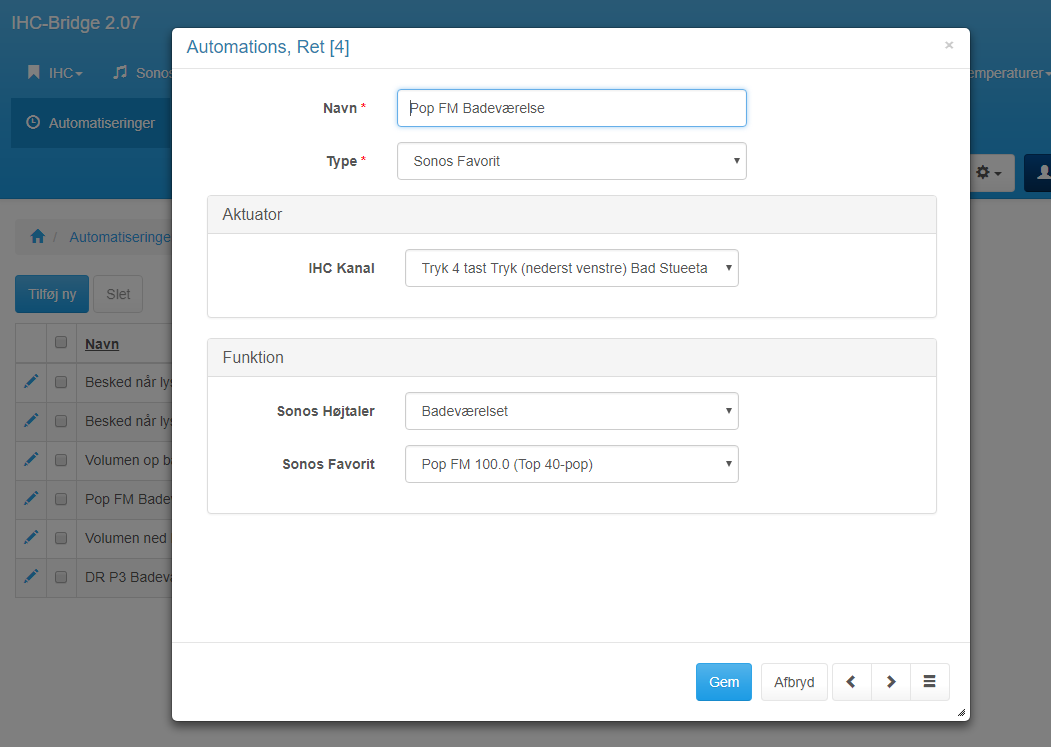Toggle the select-all checkbox in table header
This screenshot has width=1051, height=747.
[x=61, y=342]
